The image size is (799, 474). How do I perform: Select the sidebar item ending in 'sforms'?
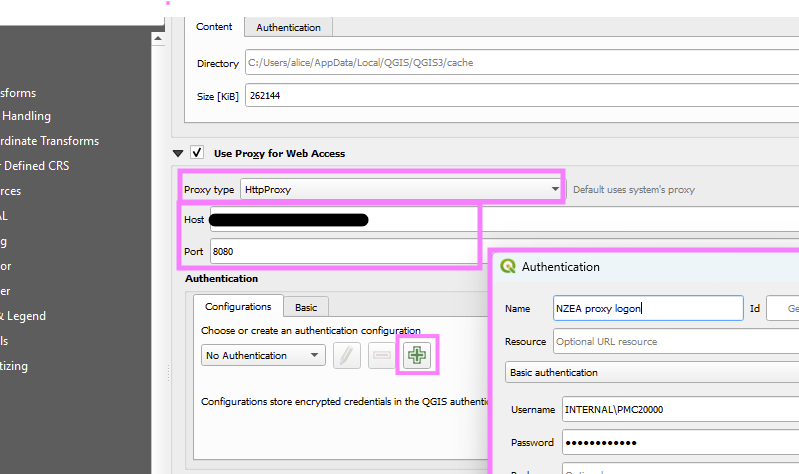[18, 93]
